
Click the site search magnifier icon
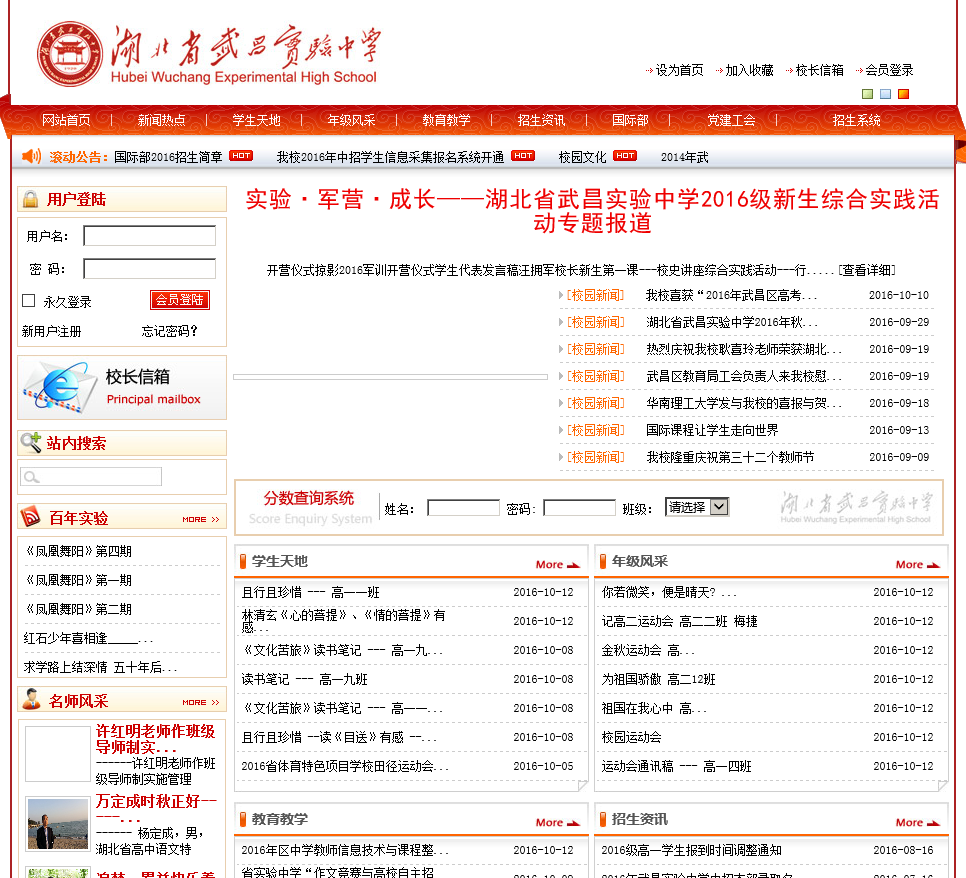(30, 442)
